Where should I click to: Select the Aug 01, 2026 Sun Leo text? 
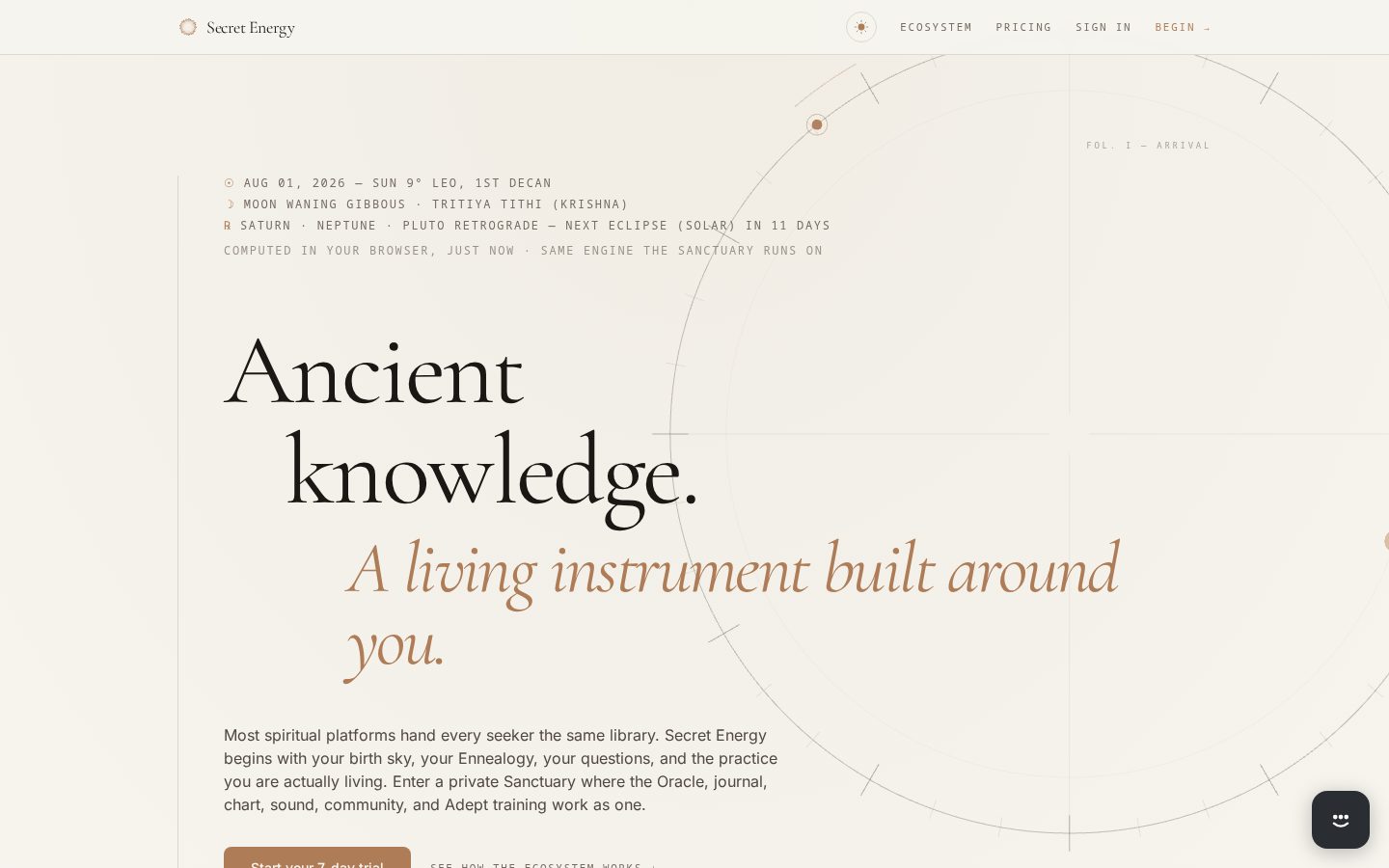(x=397, y=183)
